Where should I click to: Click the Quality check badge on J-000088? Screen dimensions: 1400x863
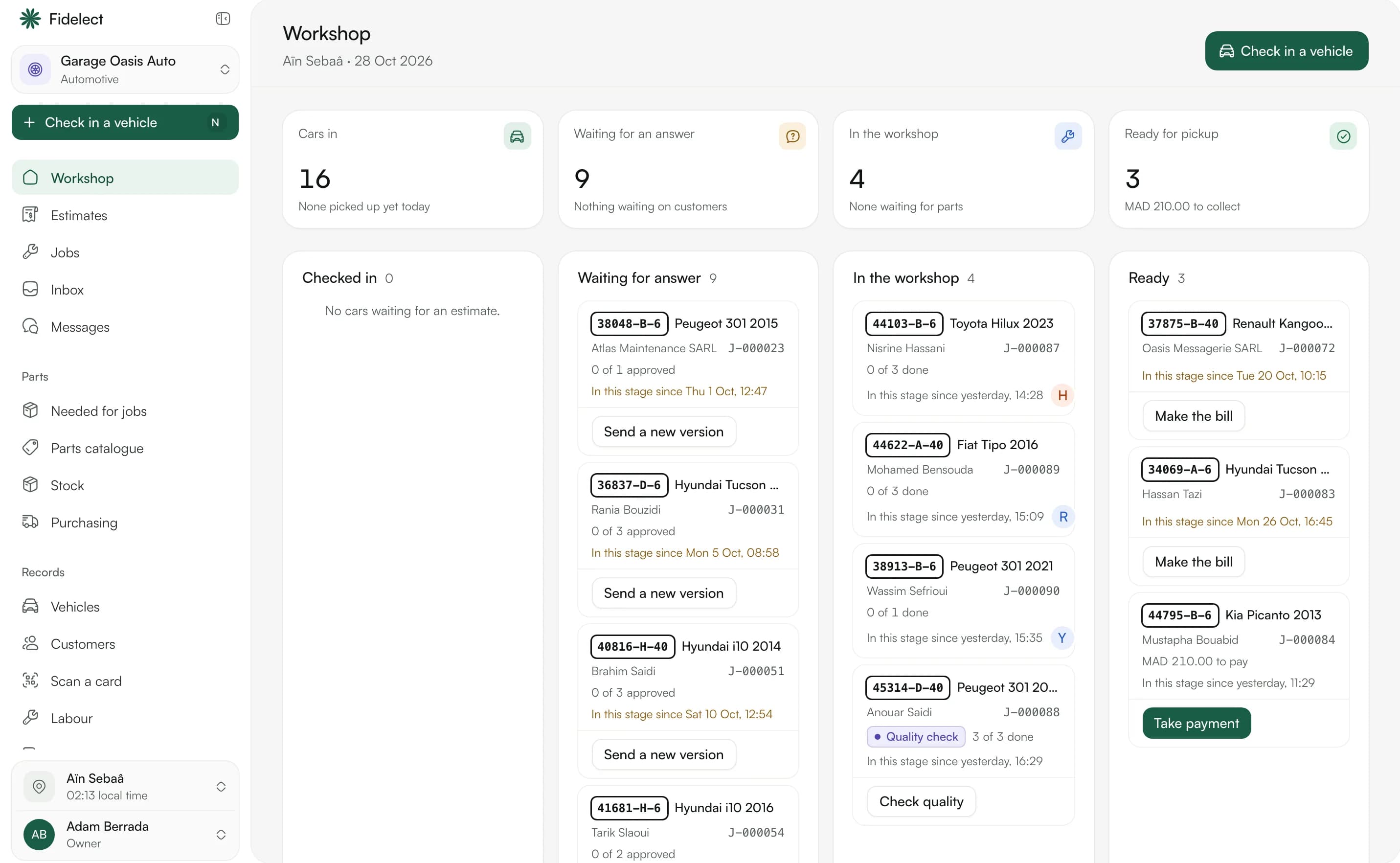916,736
